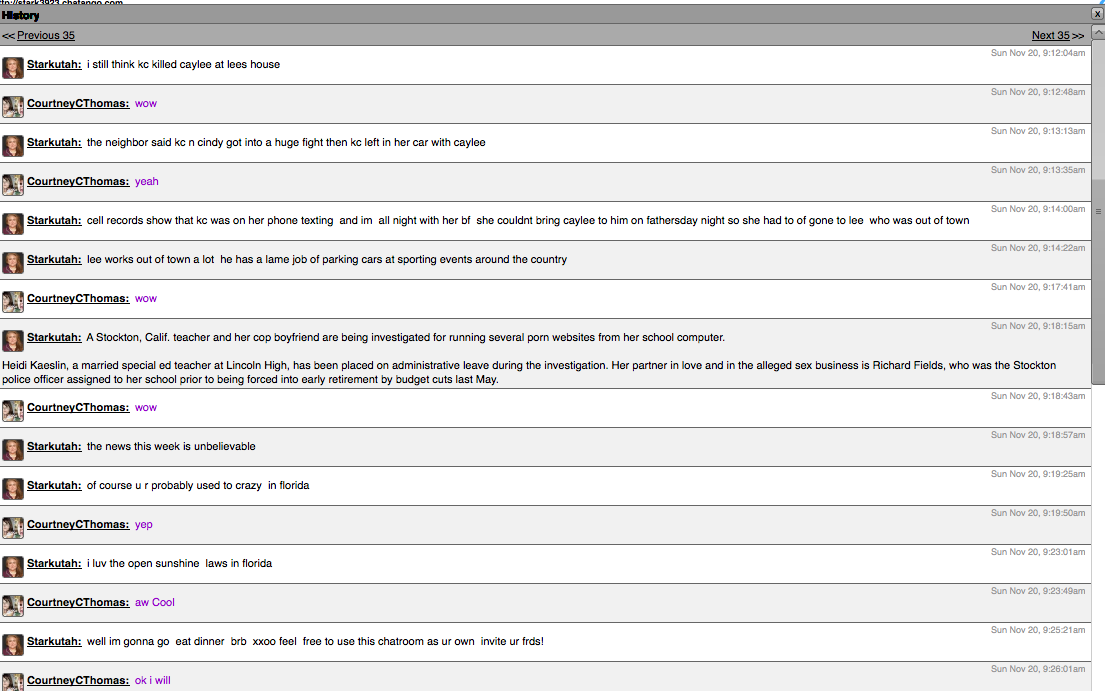Click CourtneyCThomas avatar beside 'yep' message

coord(12,528)
